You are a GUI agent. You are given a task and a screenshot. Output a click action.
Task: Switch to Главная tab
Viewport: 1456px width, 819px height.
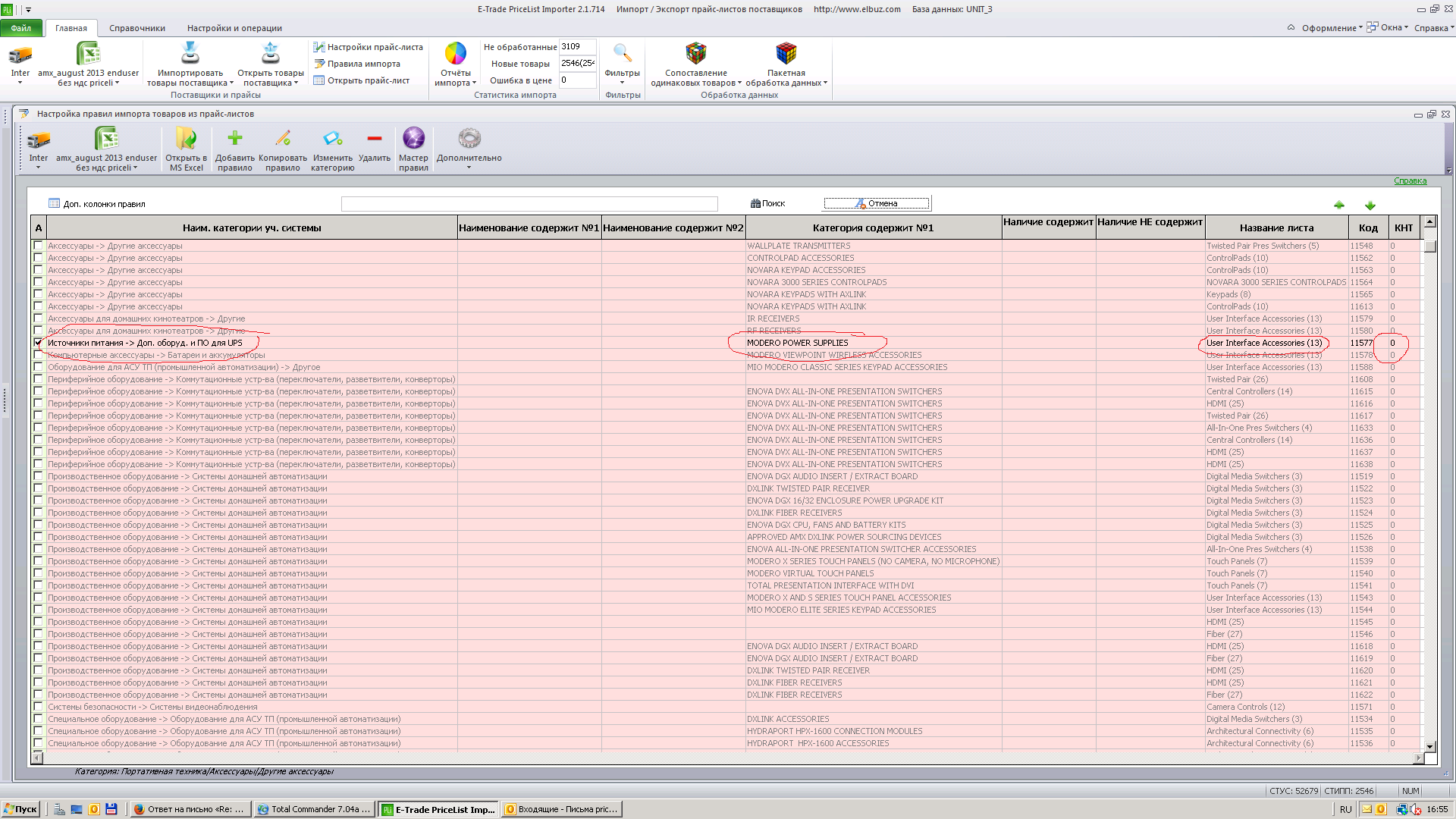tap(71, 28)
